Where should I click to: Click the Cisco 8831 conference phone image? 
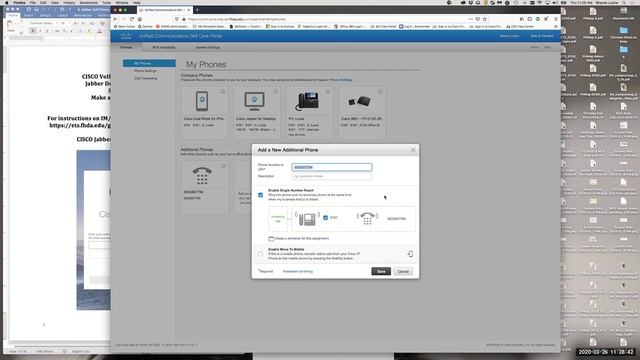359,101
